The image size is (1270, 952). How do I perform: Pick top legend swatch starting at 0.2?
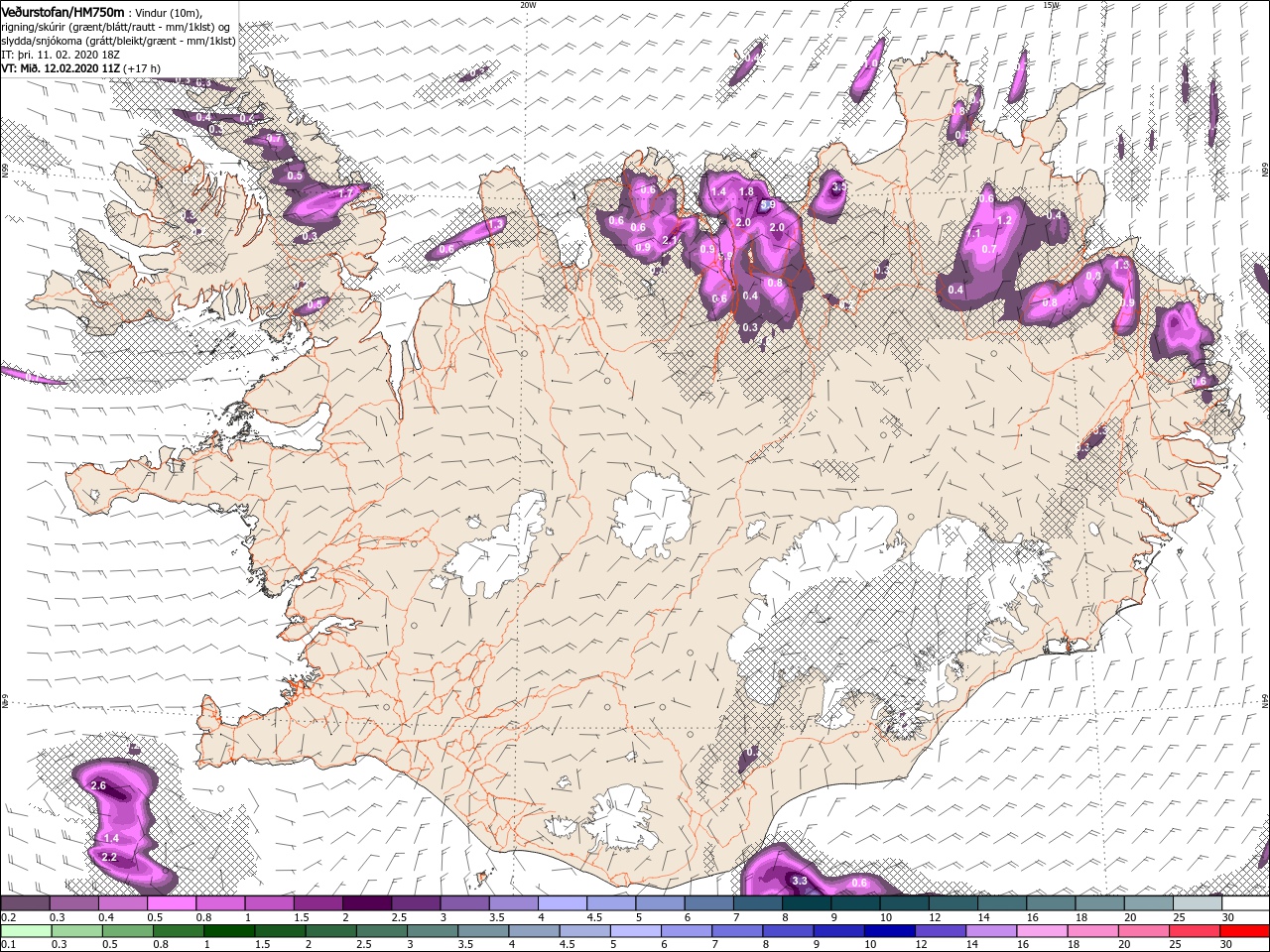click(25, 903)
